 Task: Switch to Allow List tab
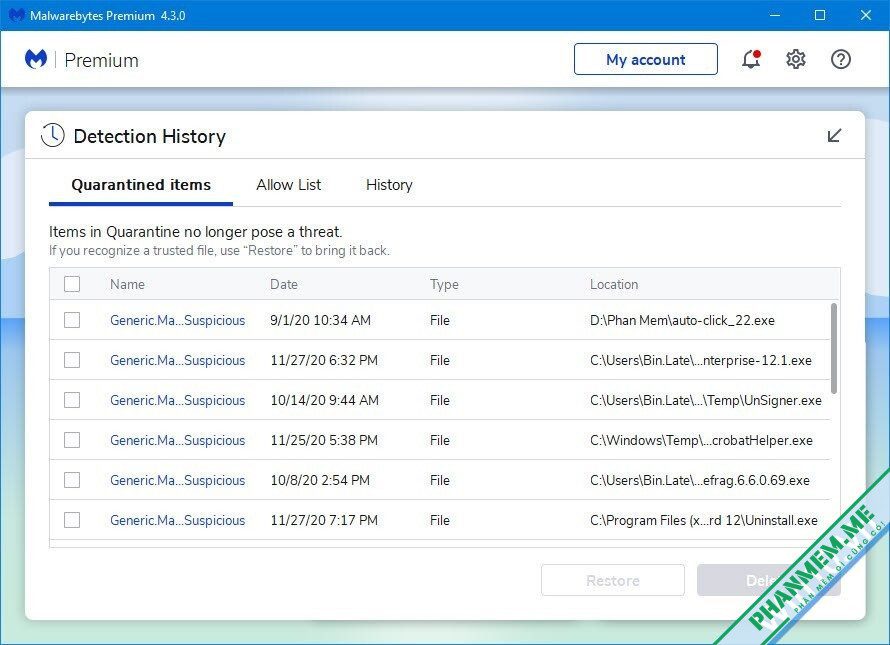[x=288, y=185]
